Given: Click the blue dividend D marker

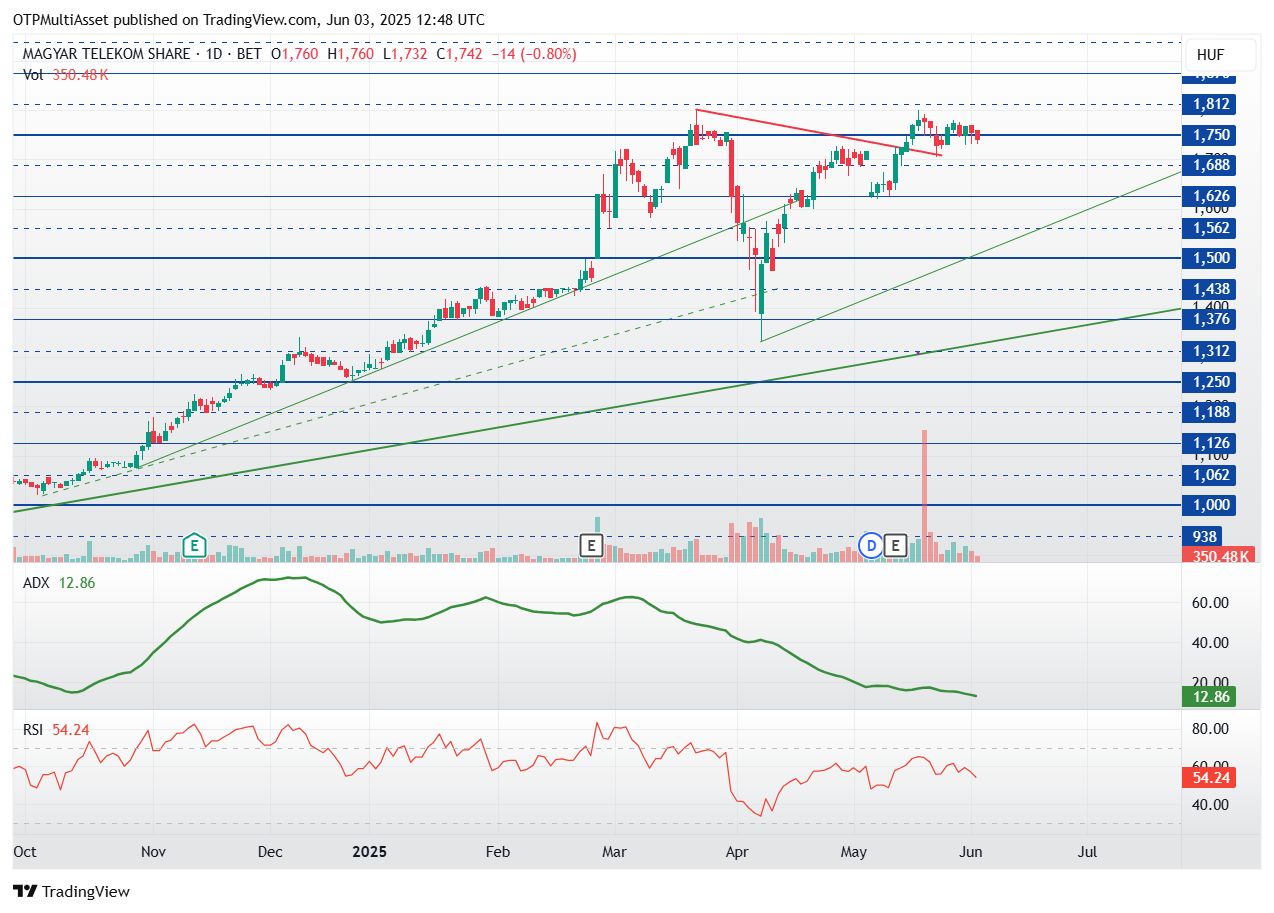Looking at the screenshot, I should 872,545.
